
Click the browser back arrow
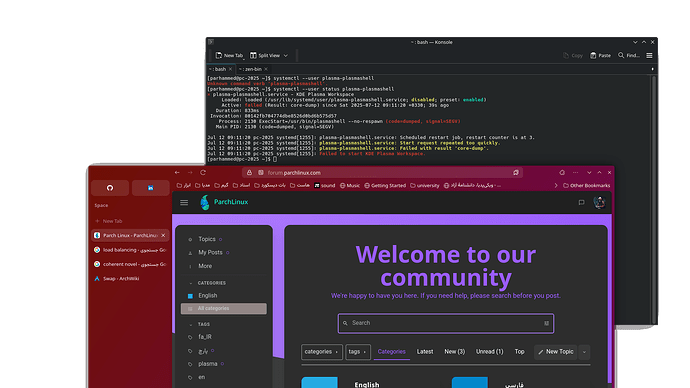coord(177,172)
